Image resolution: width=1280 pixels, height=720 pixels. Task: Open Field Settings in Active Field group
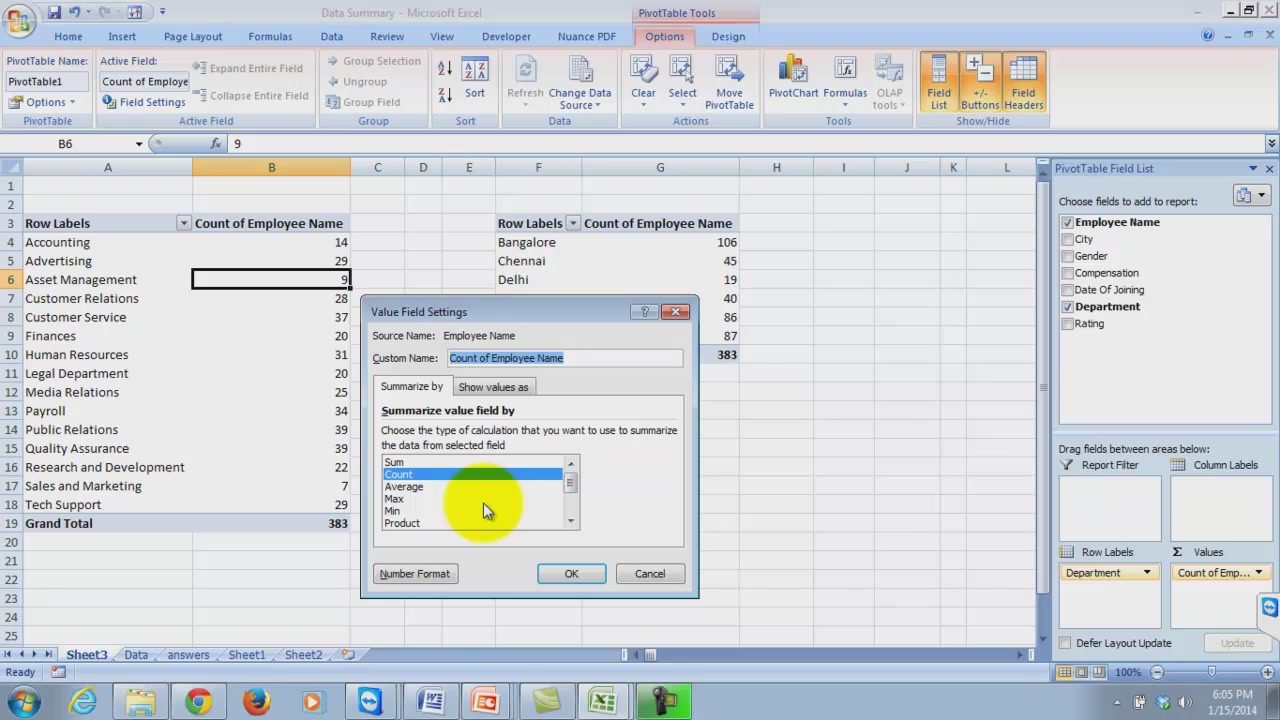(144, 102)
